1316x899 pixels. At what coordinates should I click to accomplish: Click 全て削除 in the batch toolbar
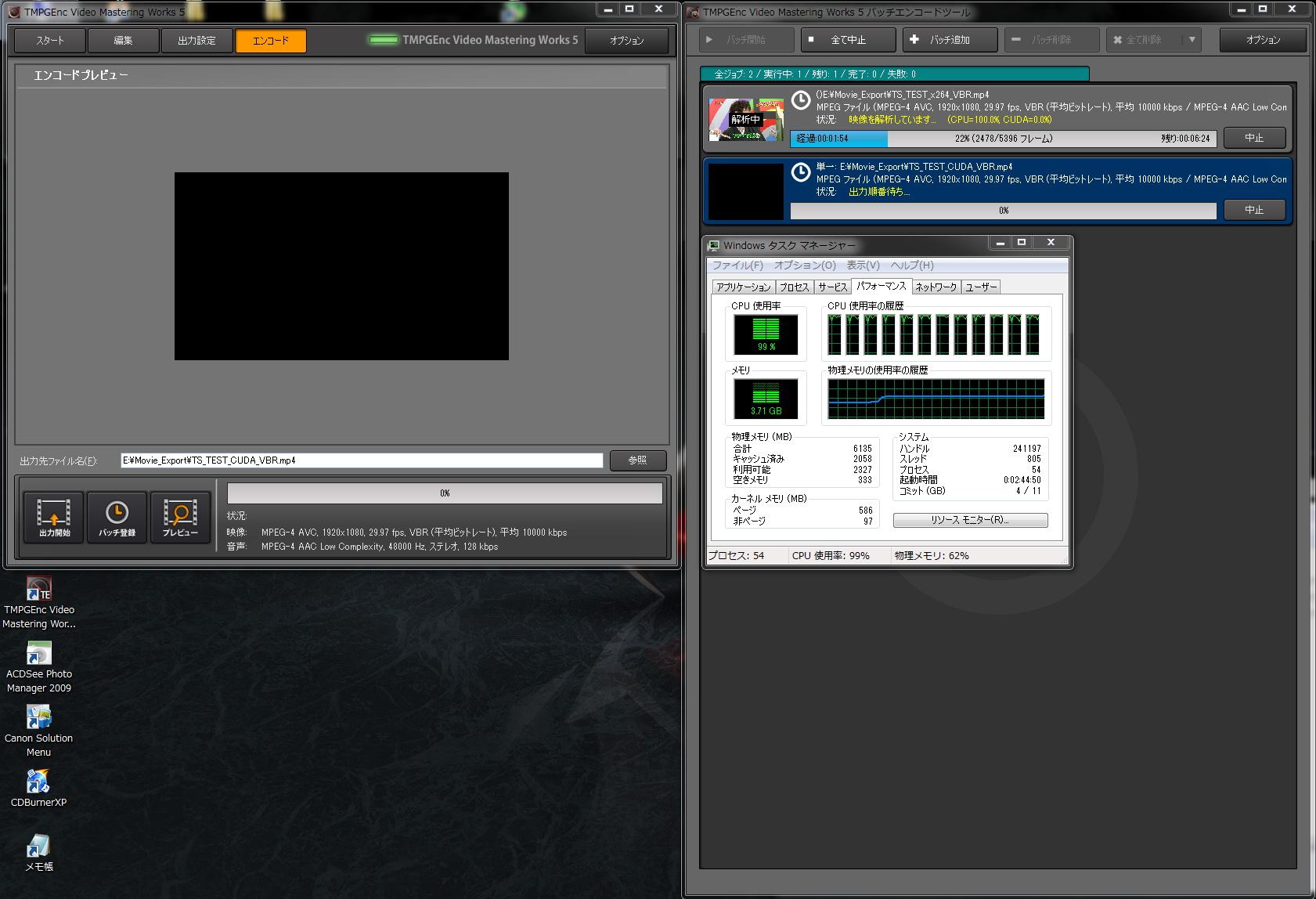1144,39
